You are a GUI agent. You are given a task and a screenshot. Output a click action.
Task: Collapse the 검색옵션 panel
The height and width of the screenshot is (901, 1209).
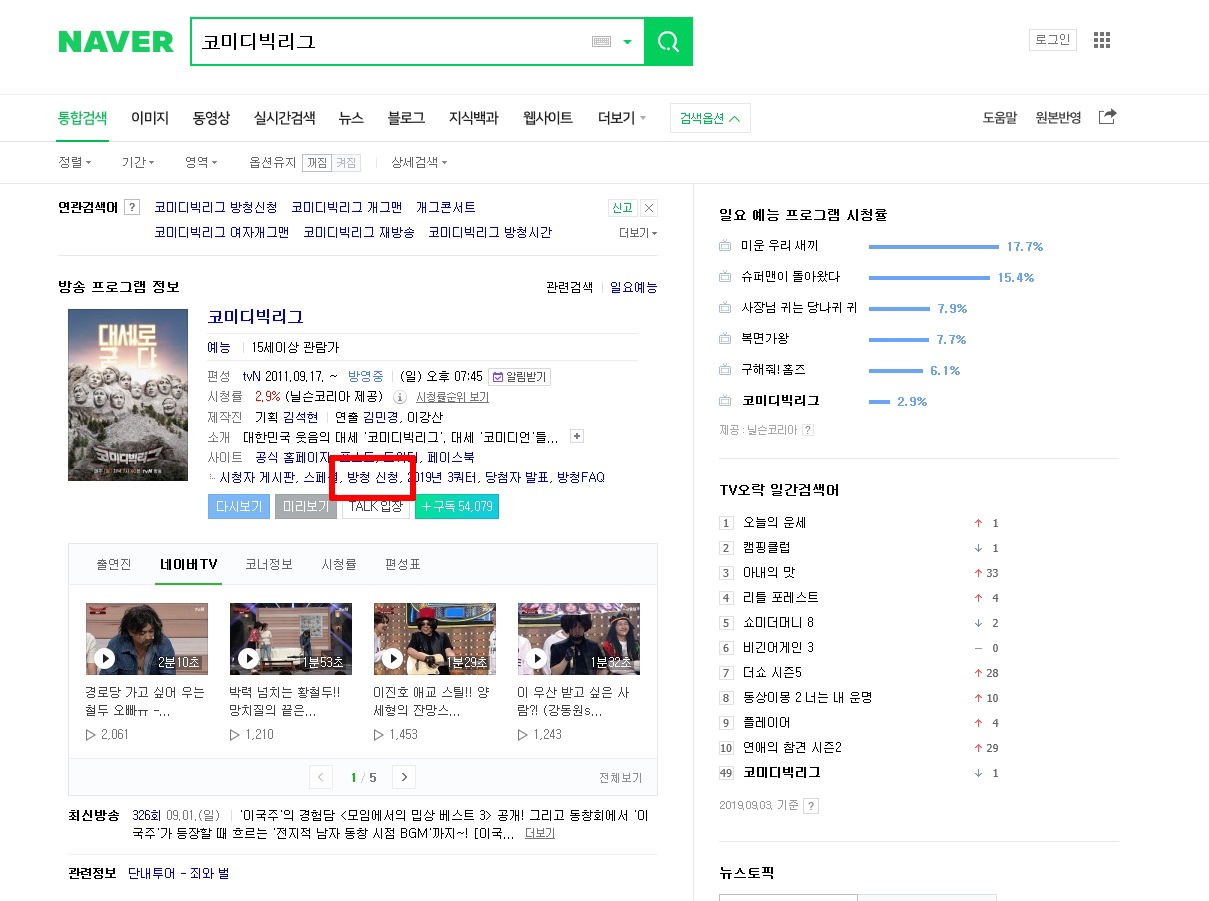tap(710, 118)
